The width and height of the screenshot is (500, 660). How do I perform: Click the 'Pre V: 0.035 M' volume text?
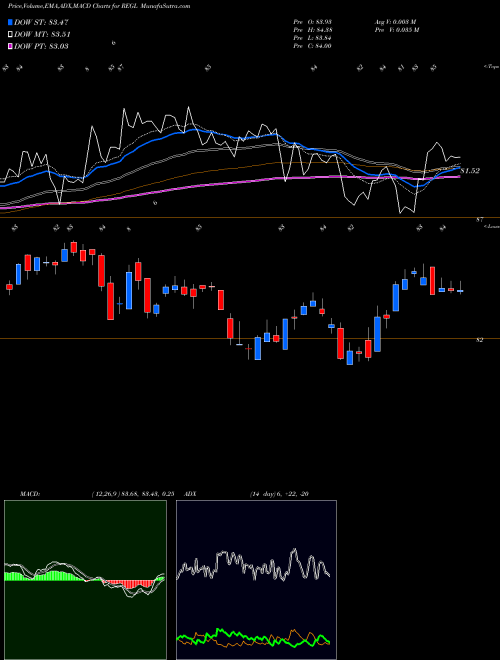(x=396, y=30)
